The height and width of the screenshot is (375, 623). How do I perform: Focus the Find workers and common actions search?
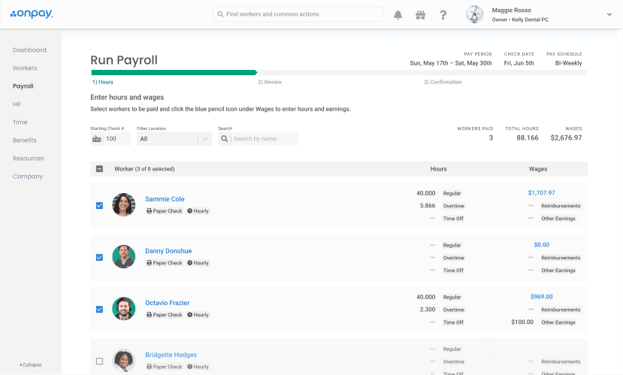(x=298, y=14)
